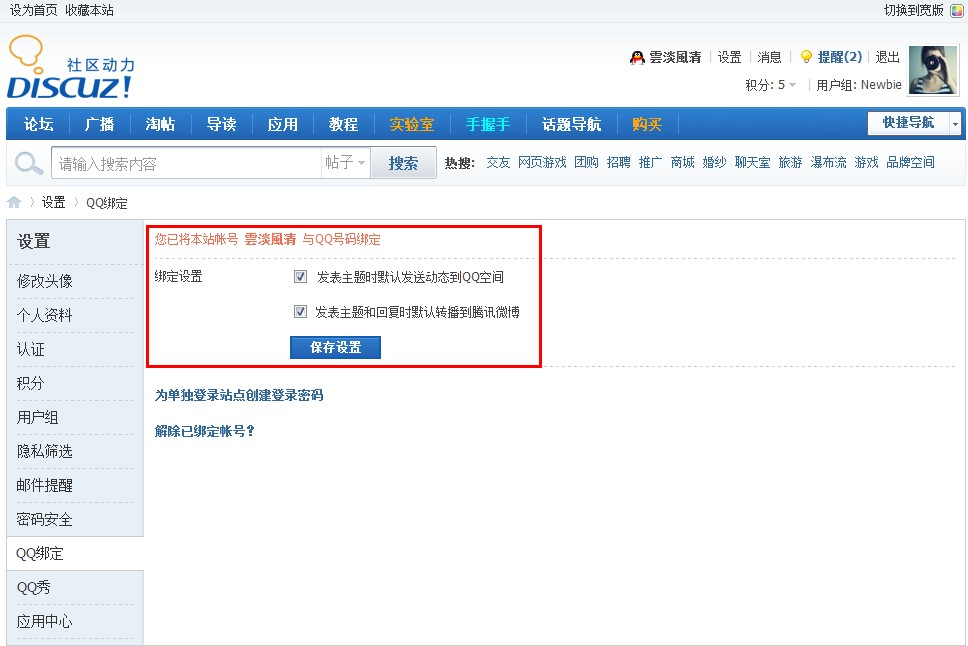This screenshot has width=968, height=646.
Task: Click hot search term 交友
Action: tap(498, 162)
